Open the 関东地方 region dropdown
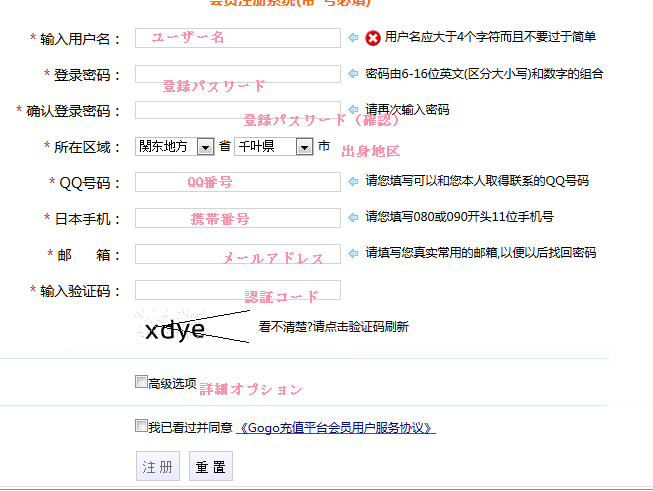The image size is (653, 491). coord(205,147)
